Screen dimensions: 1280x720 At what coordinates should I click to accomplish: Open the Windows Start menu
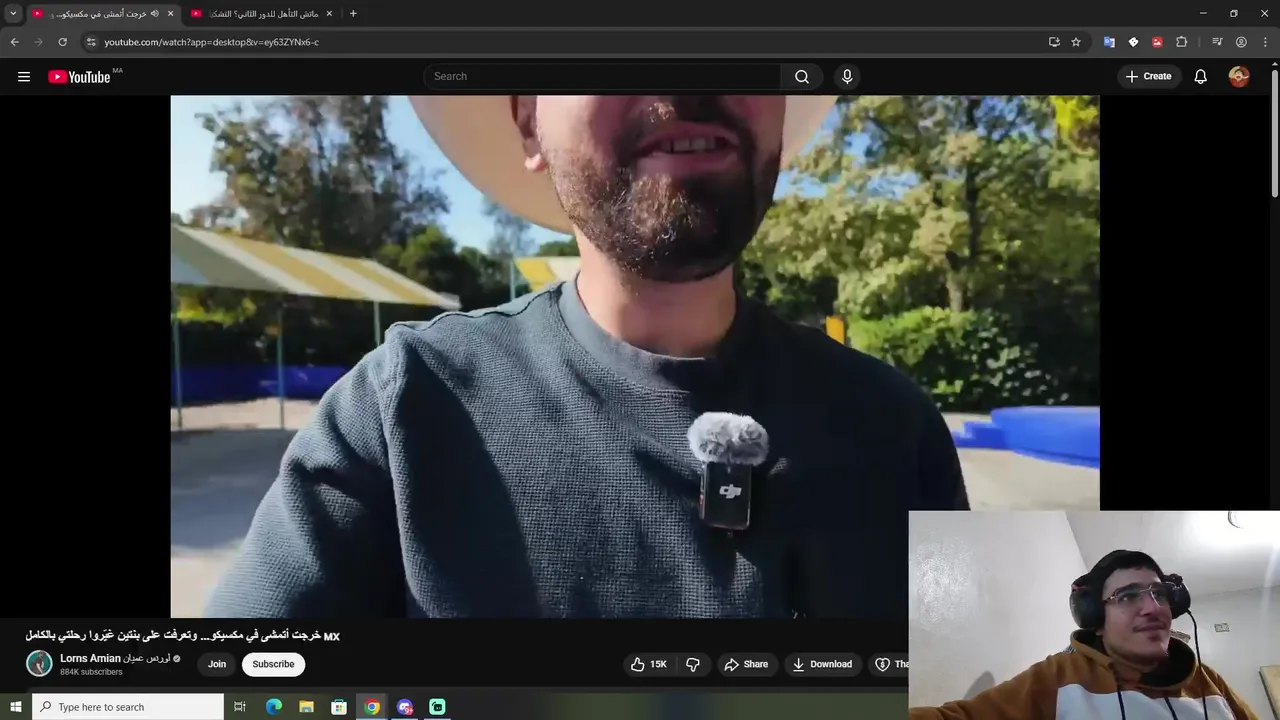click(x=15, y=707)
